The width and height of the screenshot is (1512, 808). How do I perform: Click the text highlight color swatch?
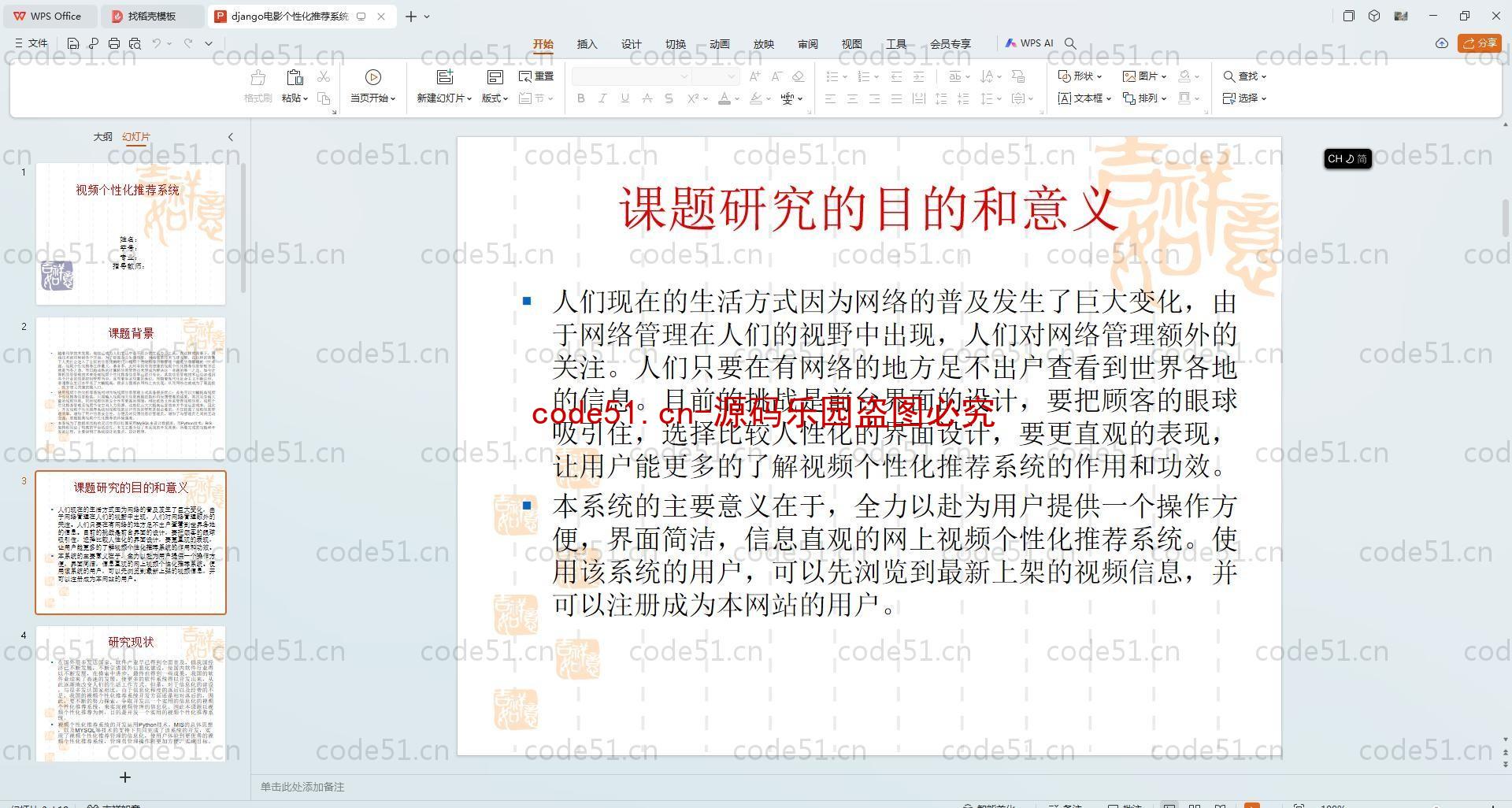pyautogui.click(x=756, y=98)
